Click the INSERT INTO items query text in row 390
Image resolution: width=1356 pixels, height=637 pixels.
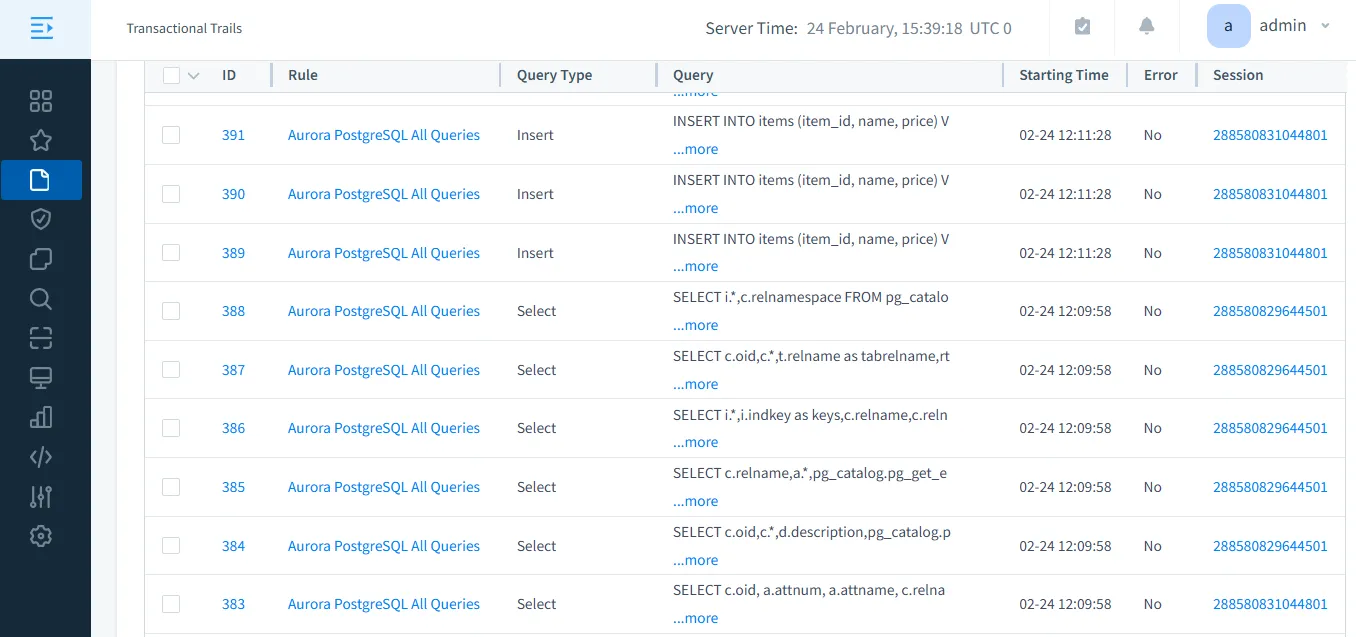coord(811,180)
